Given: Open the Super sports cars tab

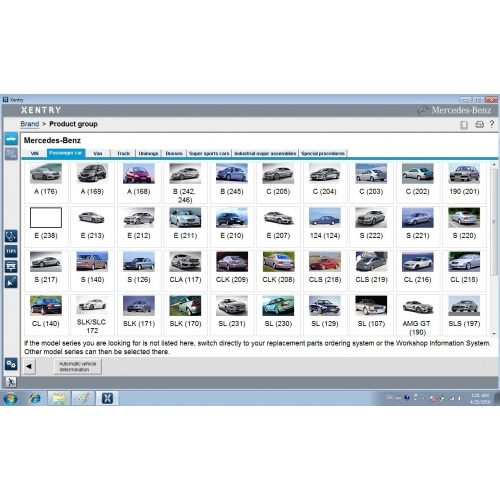Looking at the screenshot, I should pos(209,153).
